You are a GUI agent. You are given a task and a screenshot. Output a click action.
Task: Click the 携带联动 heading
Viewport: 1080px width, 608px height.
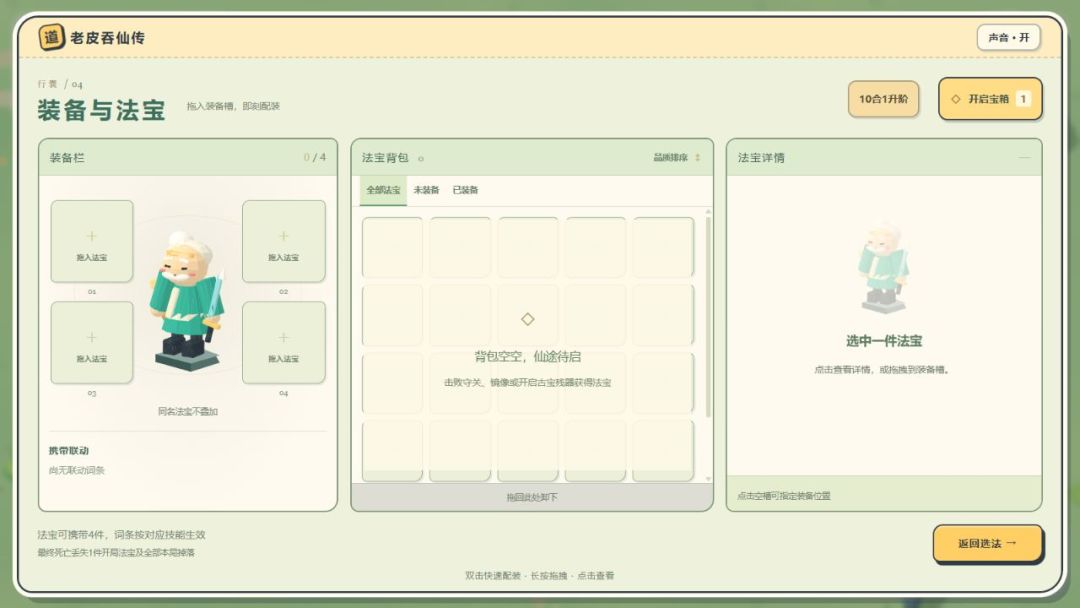point(69,451)
